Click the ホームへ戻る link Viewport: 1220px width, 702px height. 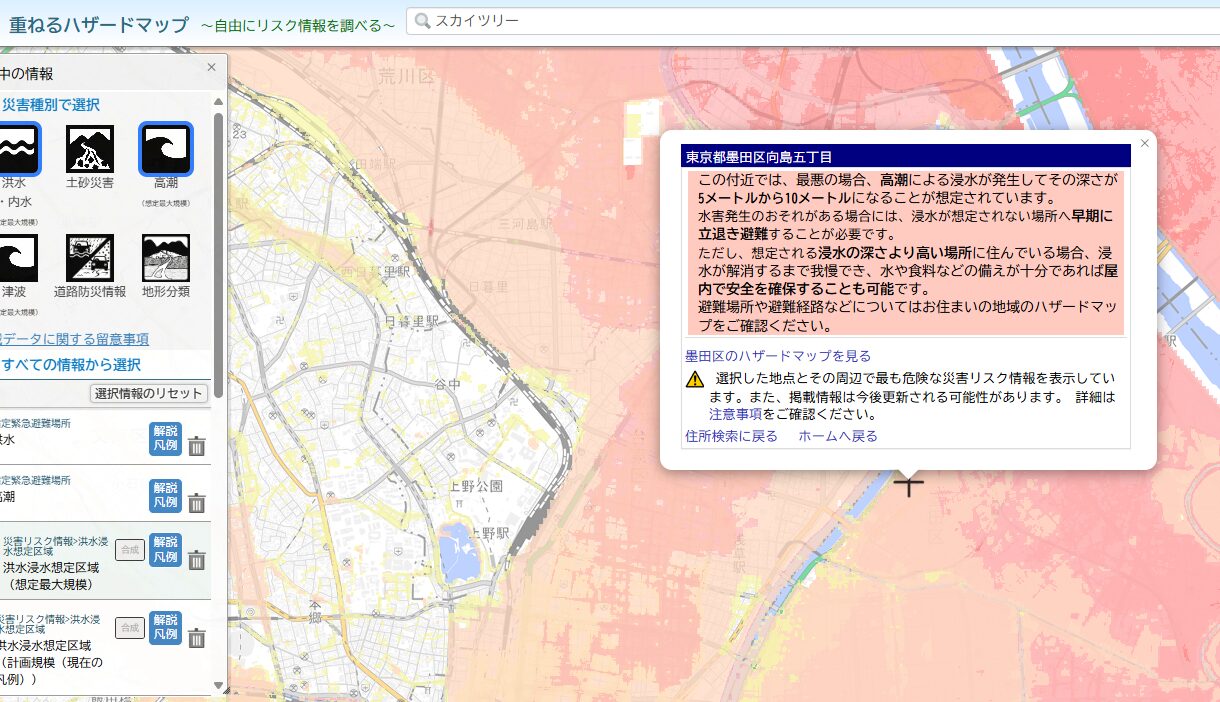[x=837, y=436]
